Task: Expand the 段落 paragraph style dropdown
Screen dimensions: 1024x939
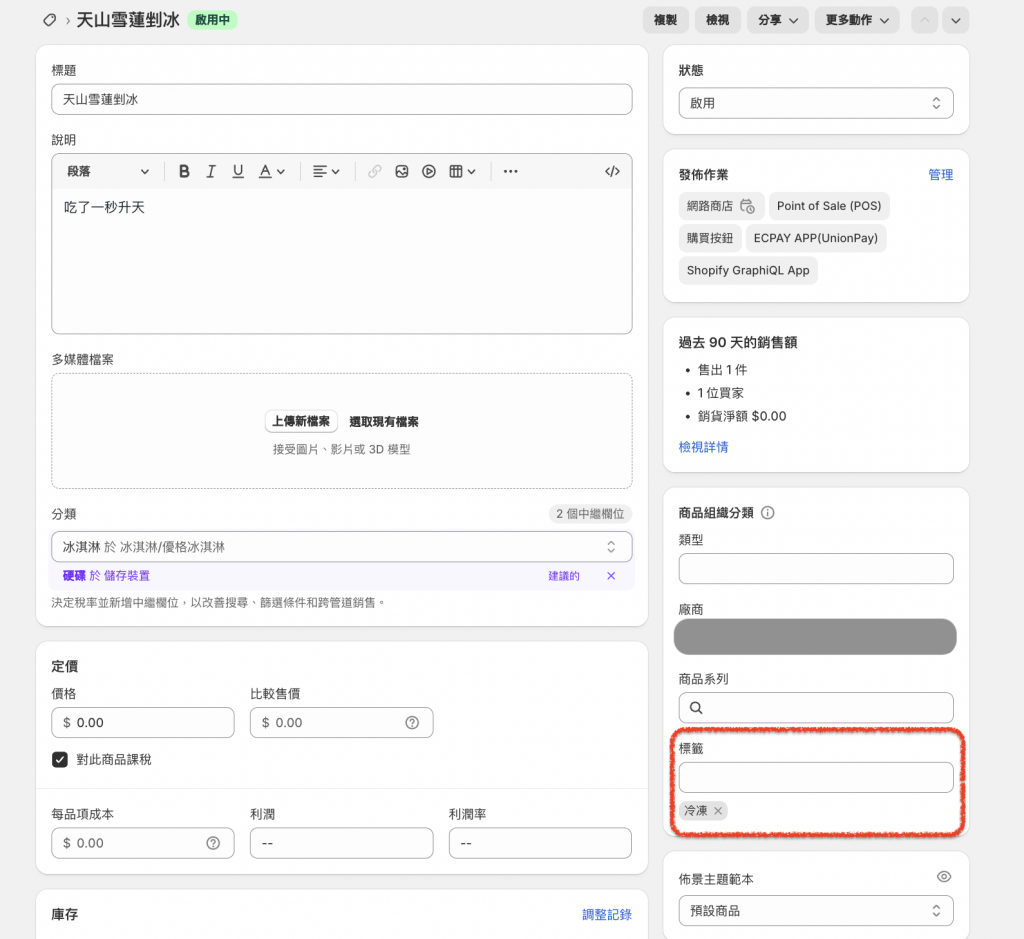Action: pyautogui.click(x=108, y=172)
